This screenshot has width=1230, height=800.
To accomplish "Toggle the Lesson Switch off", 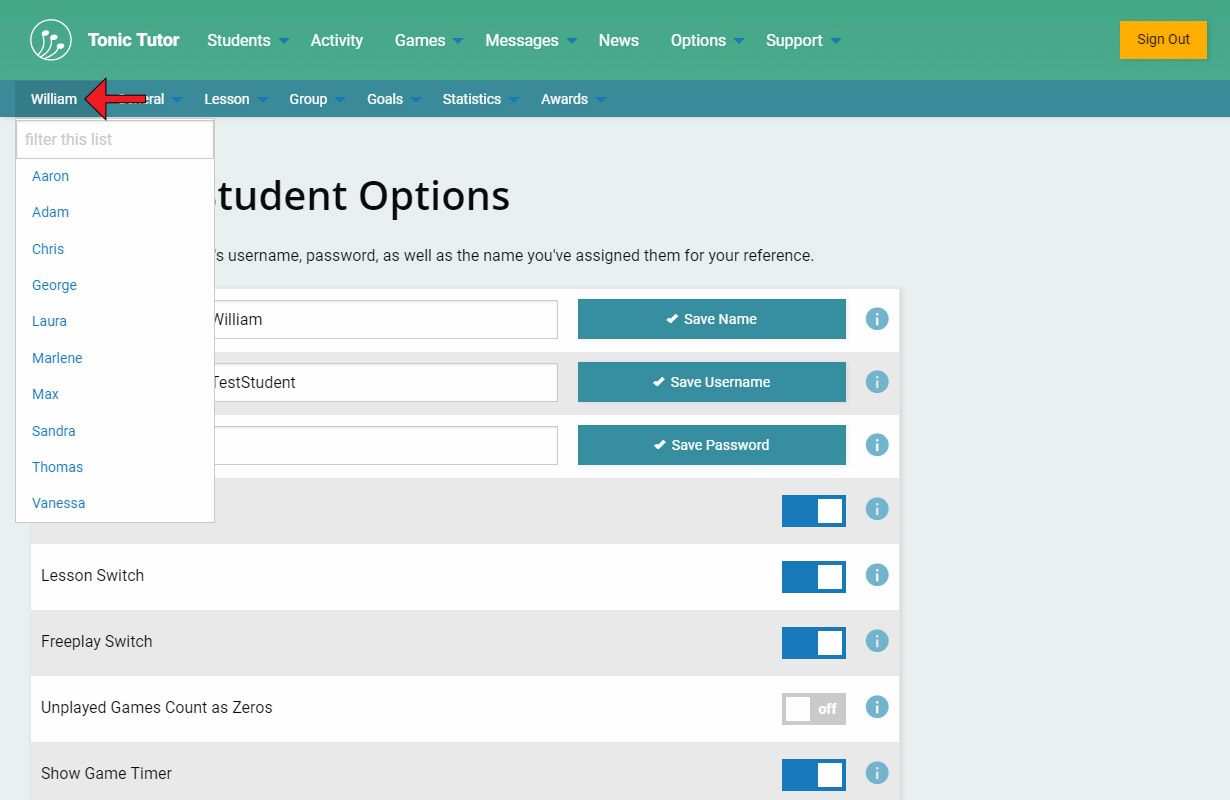I will (813, 577).
